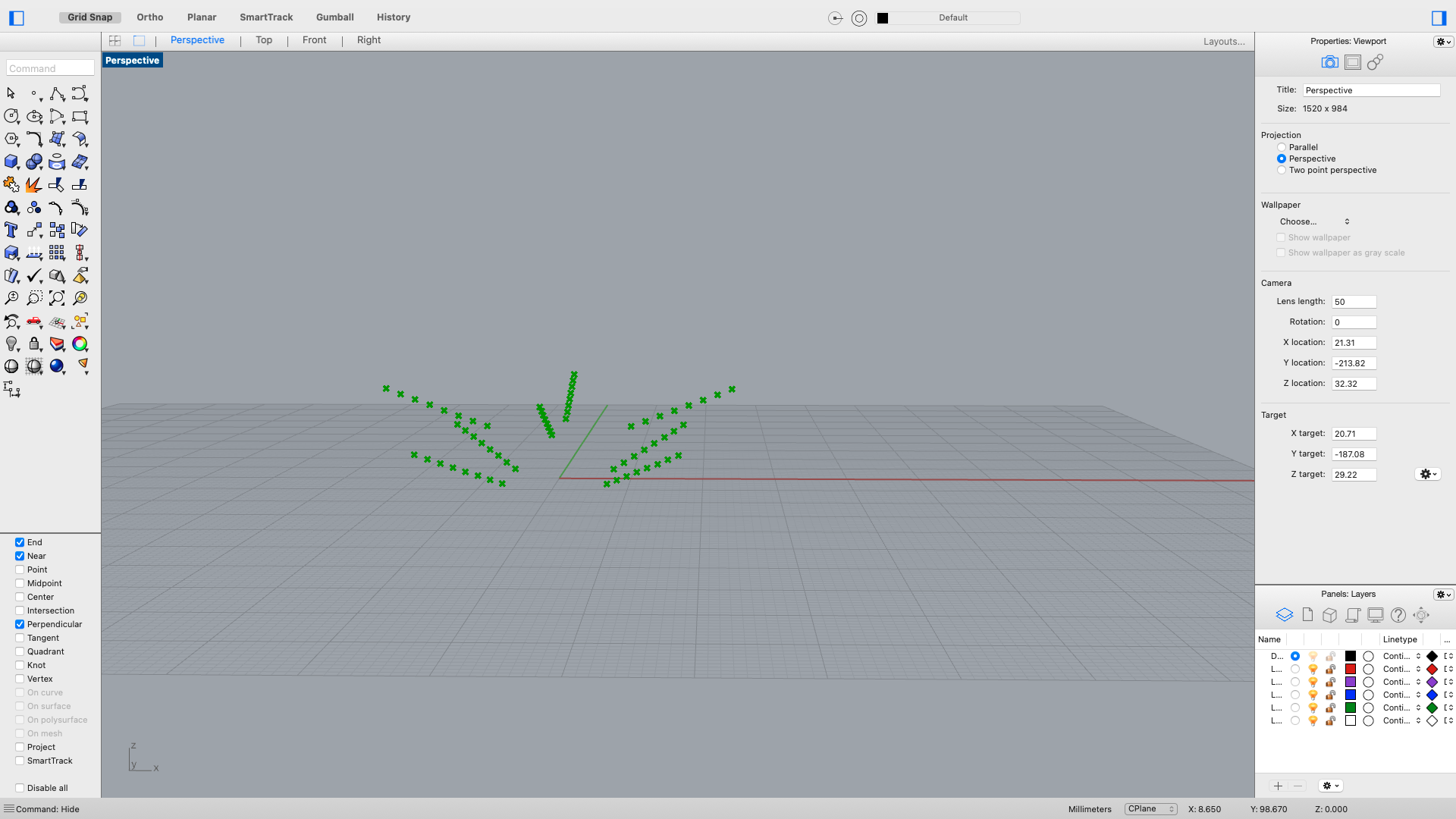Screen dimensions: 1456x819
Task: Open the Wallpaper Choose dropdown
Action: tap(1314, 221)
